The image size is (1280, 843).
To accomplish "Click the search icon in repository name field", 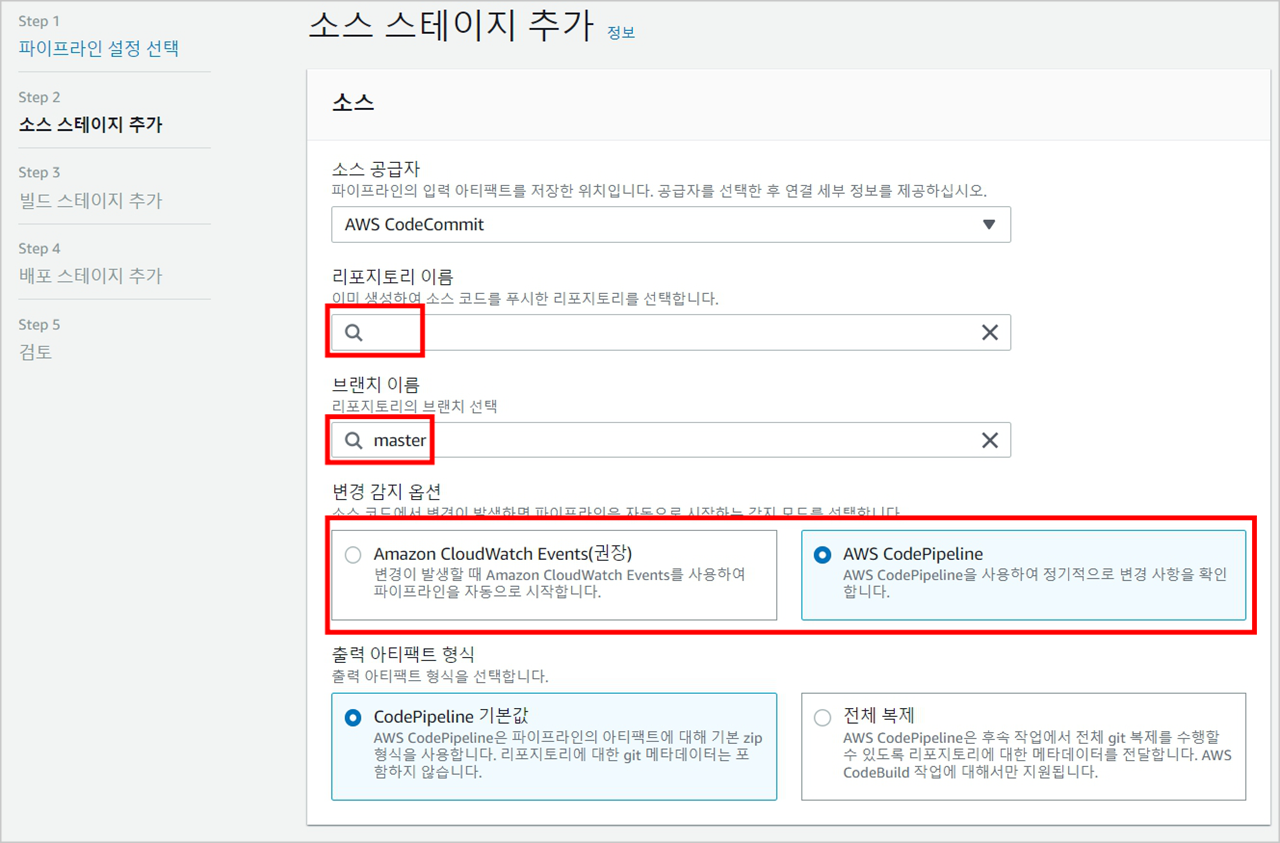I will tap(354, 333).
